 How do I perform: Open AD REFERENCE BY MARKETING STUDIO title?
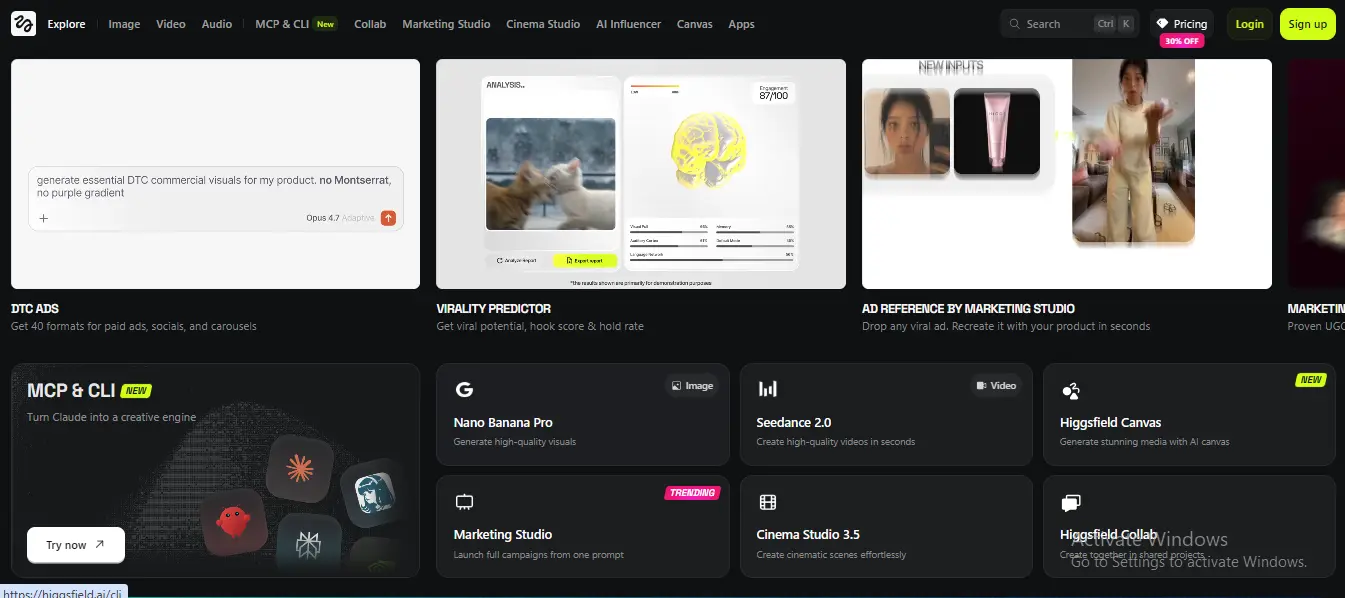[x=968, y=309]
